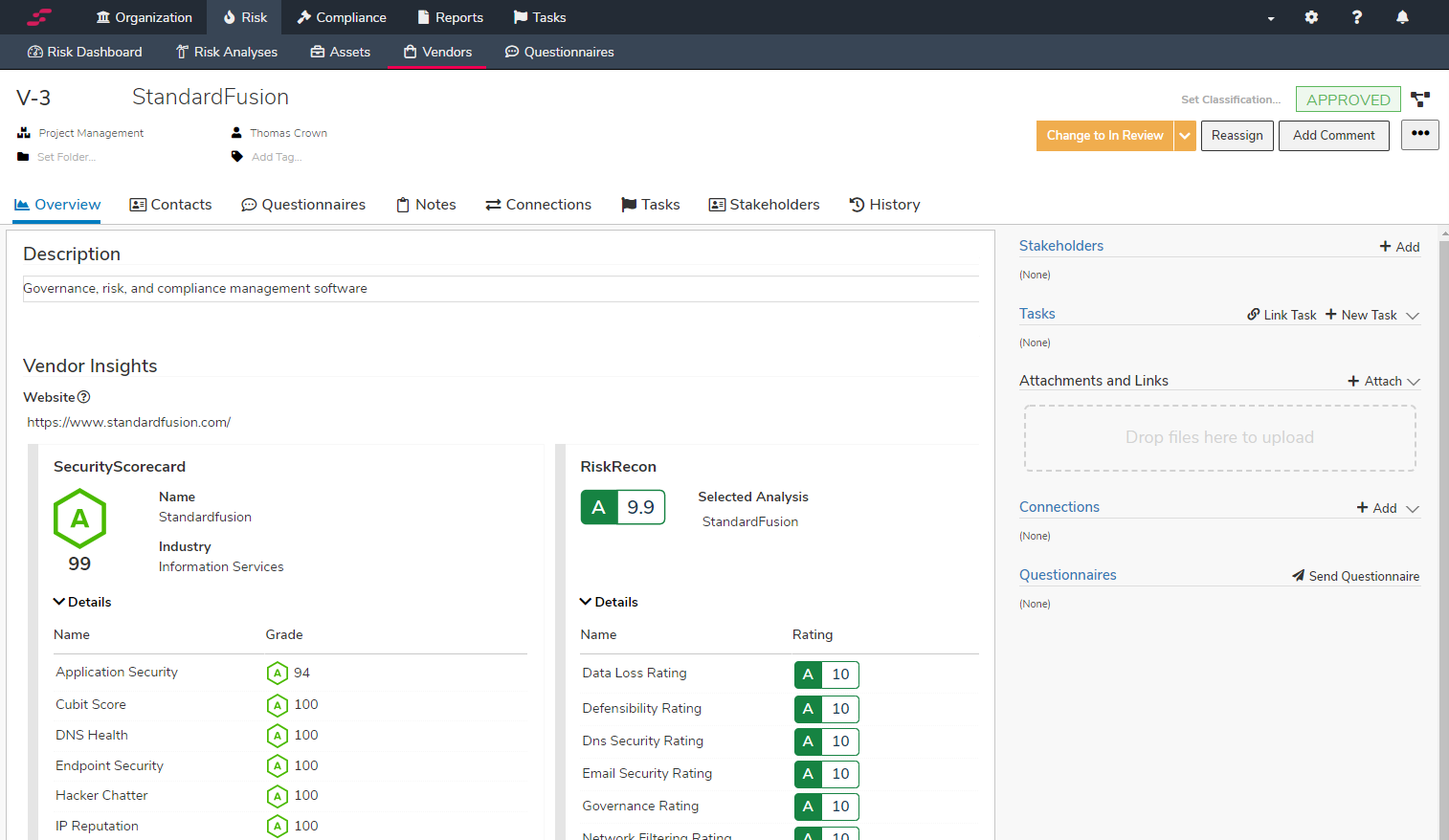Click the Set Folder folder icon
The height and width of the screenshot is (840, 1449).
[x=23, y=157]
